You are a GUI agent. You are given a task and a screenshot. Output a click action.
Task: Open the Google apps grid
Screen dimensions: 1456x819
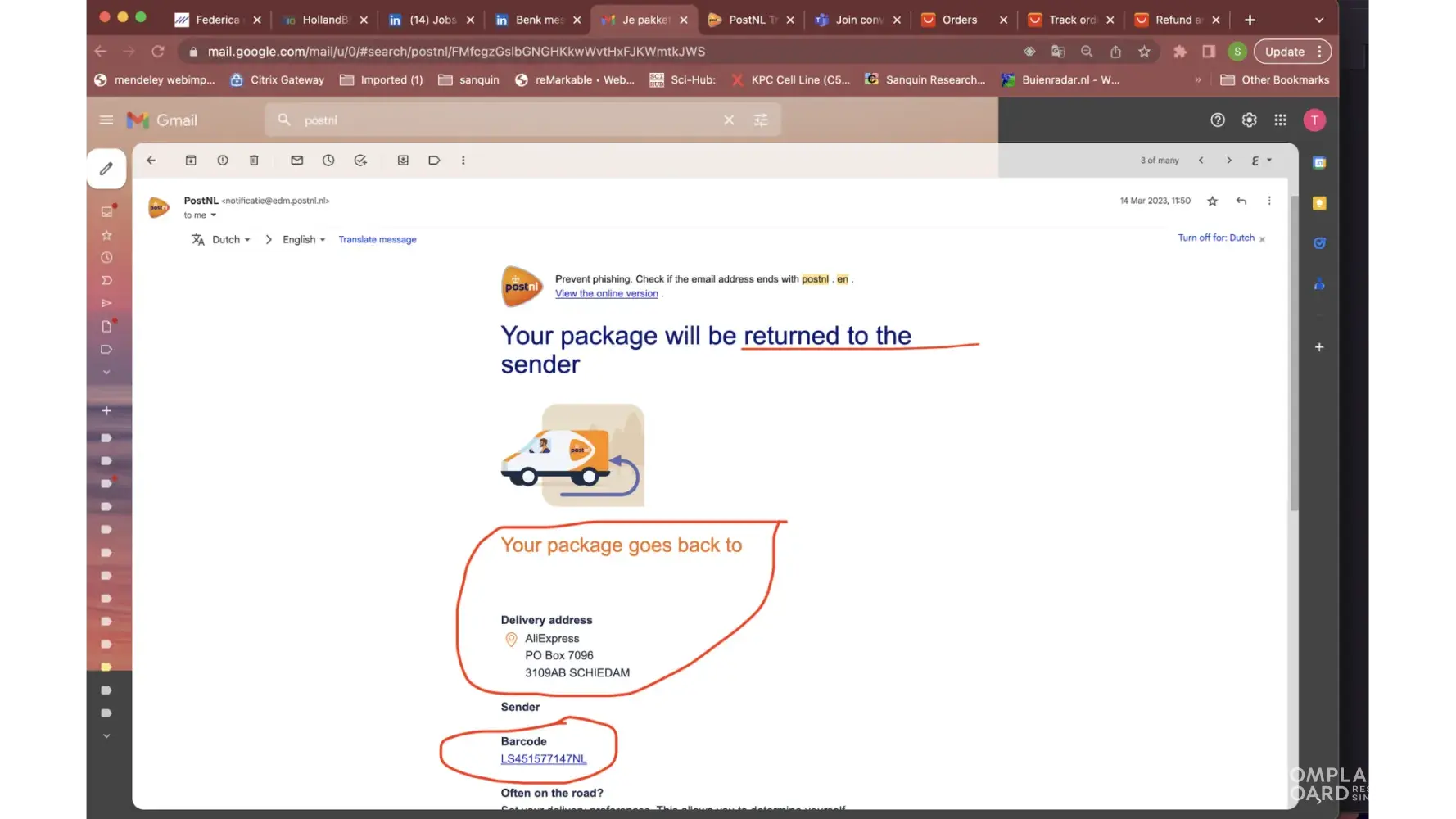click(1281, 120)
